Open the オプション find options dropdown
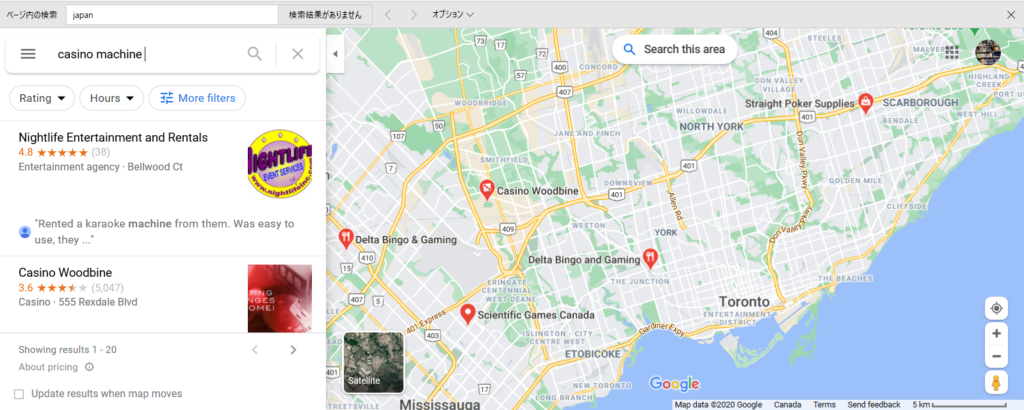This screenshot has height=410, width=1024. point(453,14)
